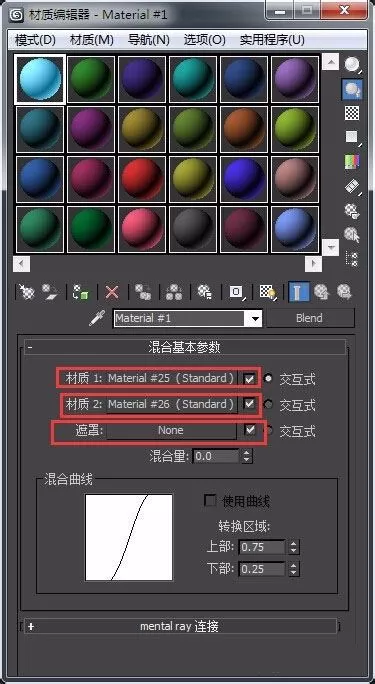This screenshot has height=684, width=375.
Task: Click the Material #26 (Standard) button
Action: (172, 404)
